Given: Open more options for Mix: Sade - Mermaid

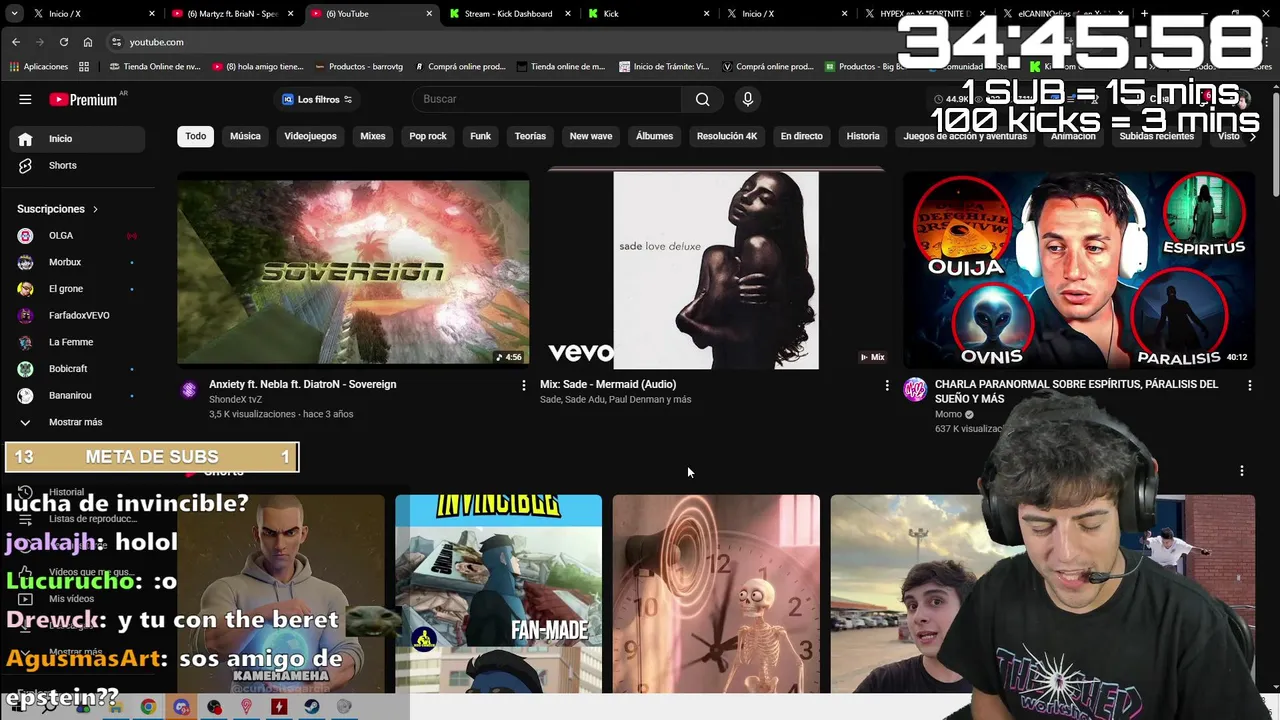Looking at the screenshot, I should click(x=886, y=385).
